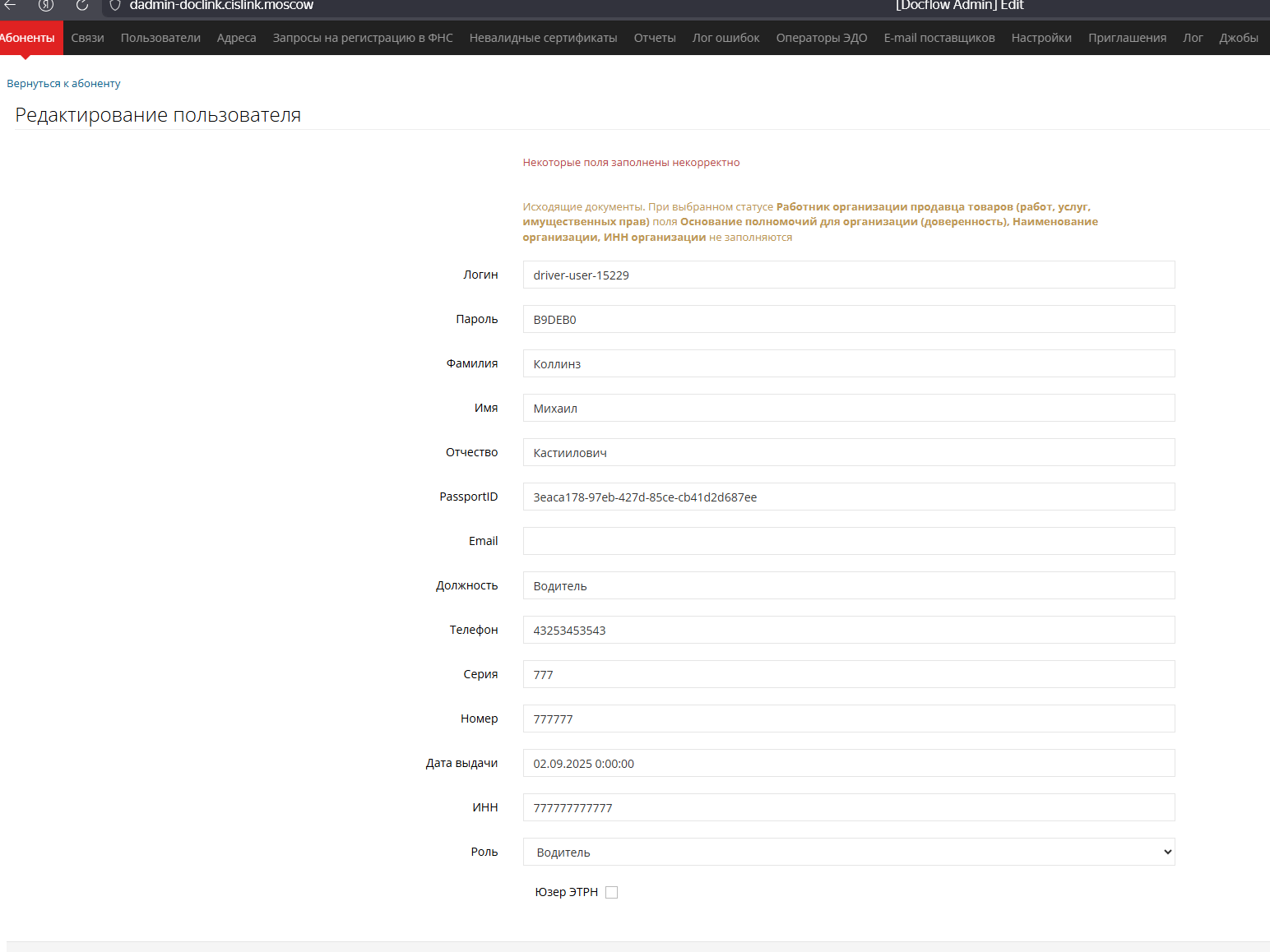Go to Пользователи section
Viewport: 1270px width, 952px height.
tap(160, 38)
